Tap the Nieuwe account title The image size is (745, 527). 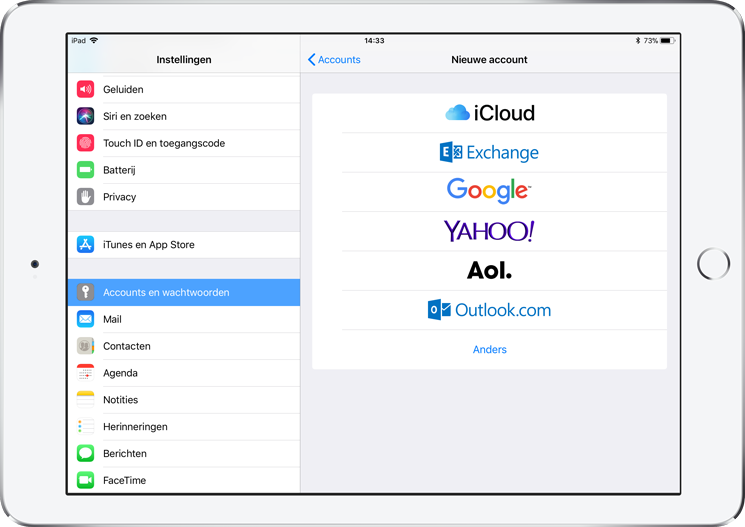coord(489,59)
